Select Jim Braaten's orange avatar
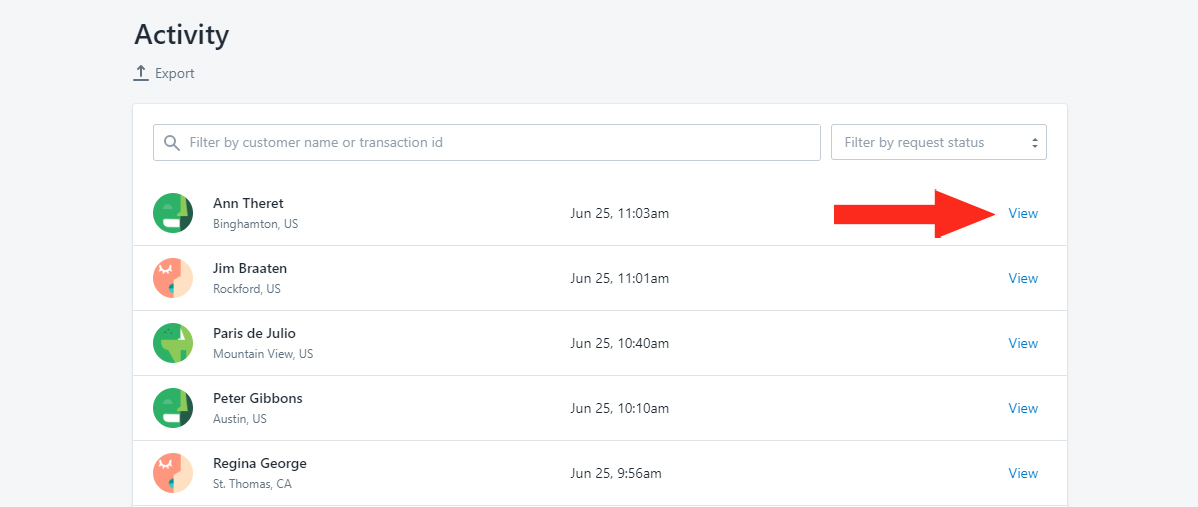This screenshot has width=1198, height=507. coord(173,278)
